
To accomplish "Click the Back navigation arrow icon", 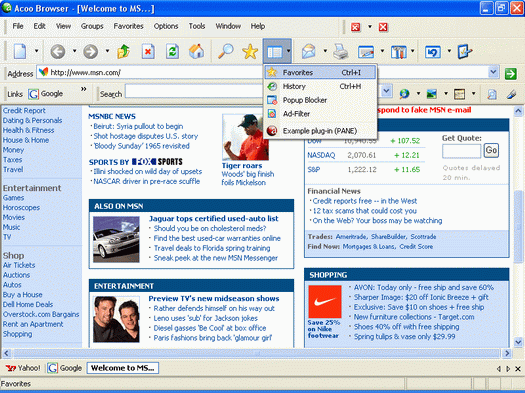I will 58,52.
